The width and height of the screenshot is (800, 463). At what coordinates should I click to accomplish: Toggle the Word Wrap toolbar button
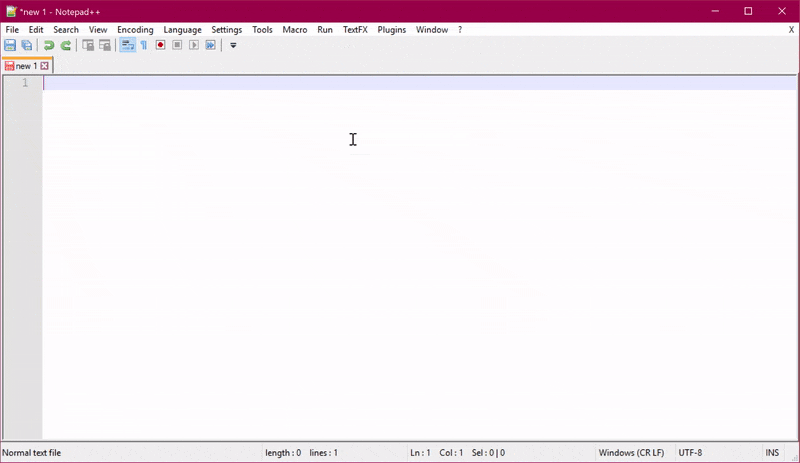pyautogui.click(x=127, y=45)
